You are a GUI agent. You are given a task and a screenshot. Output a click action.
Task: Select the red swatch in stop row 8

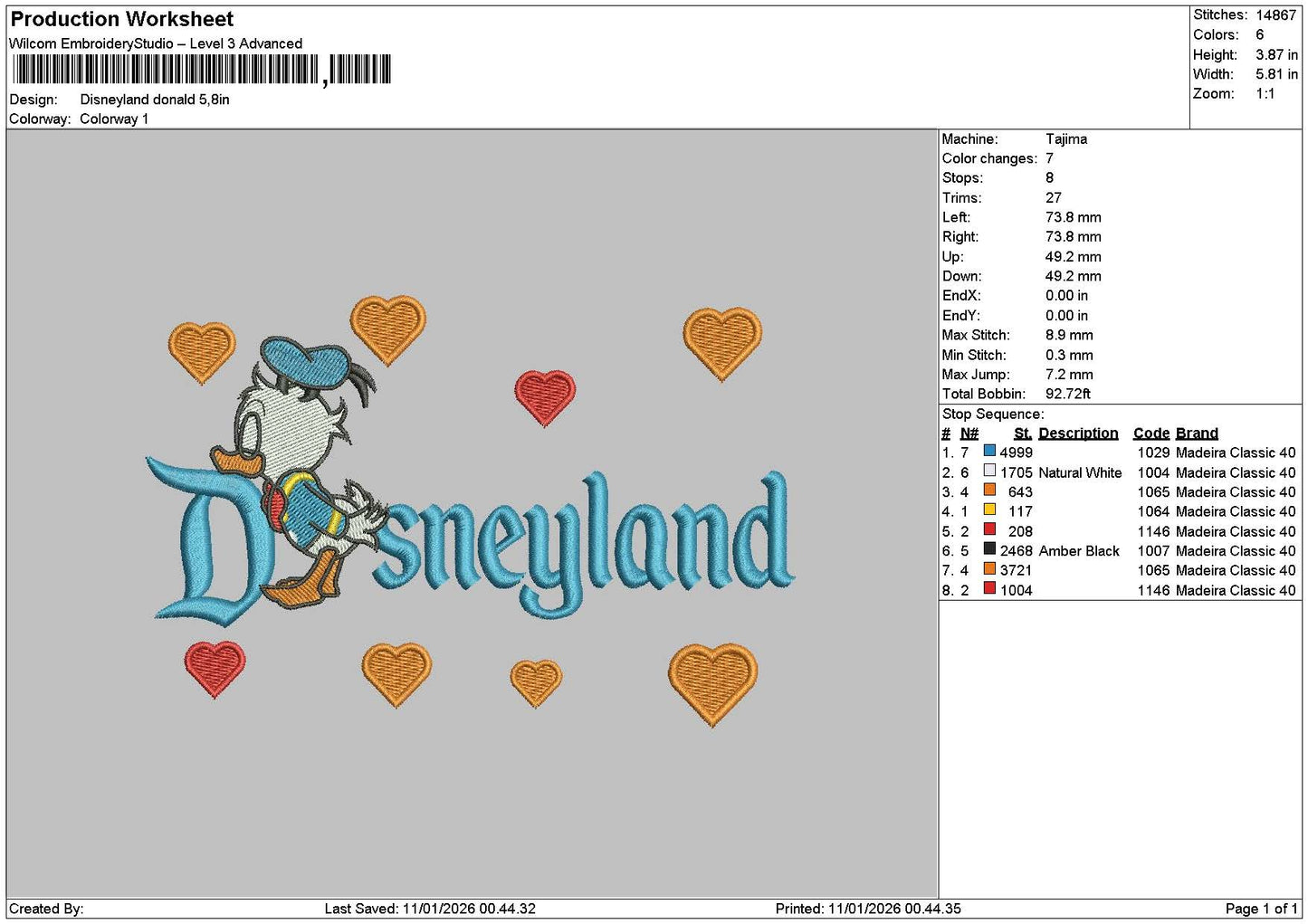989,588
